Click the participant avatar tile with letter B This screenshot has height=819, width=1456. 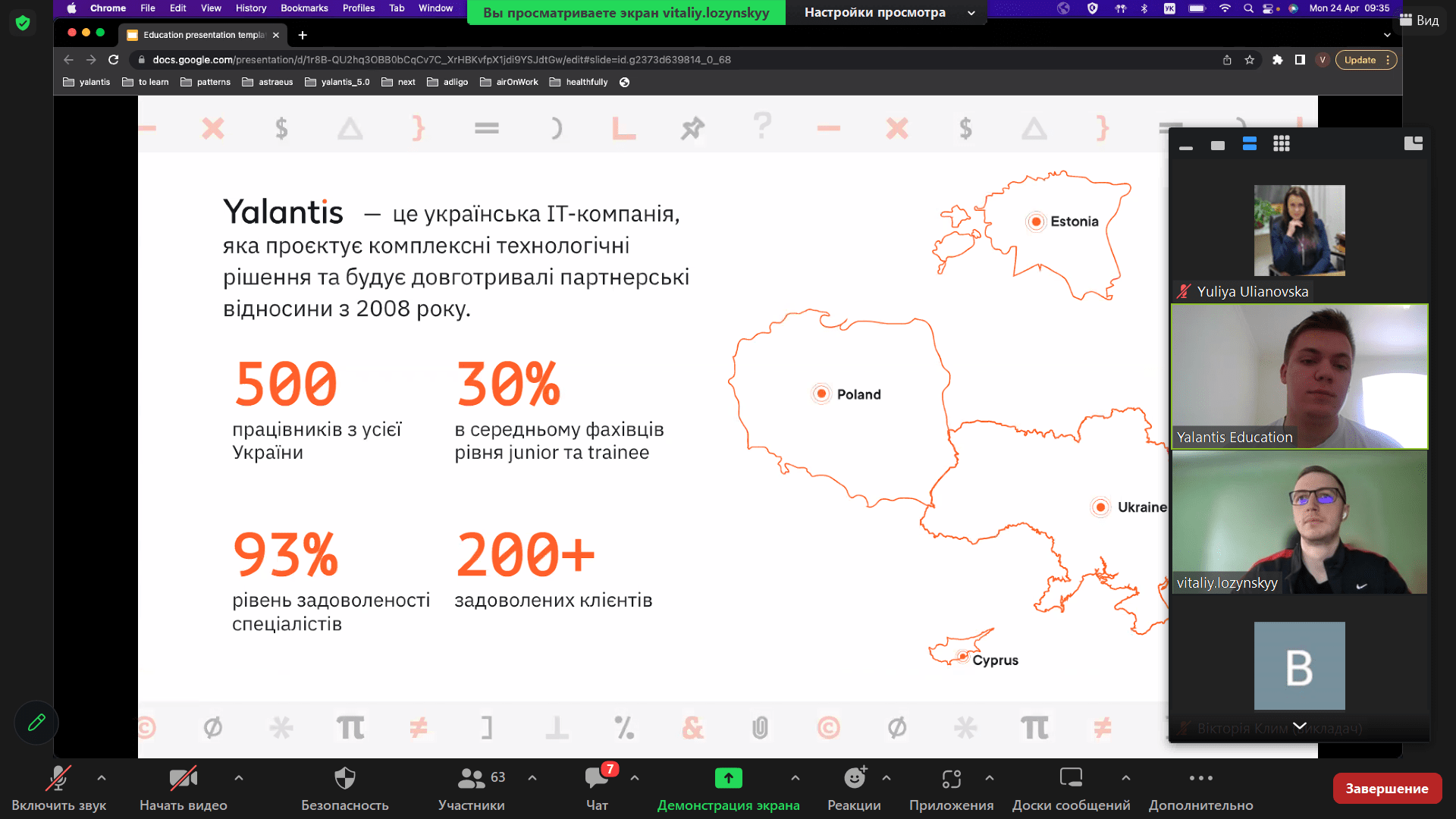pos(1299,666)
